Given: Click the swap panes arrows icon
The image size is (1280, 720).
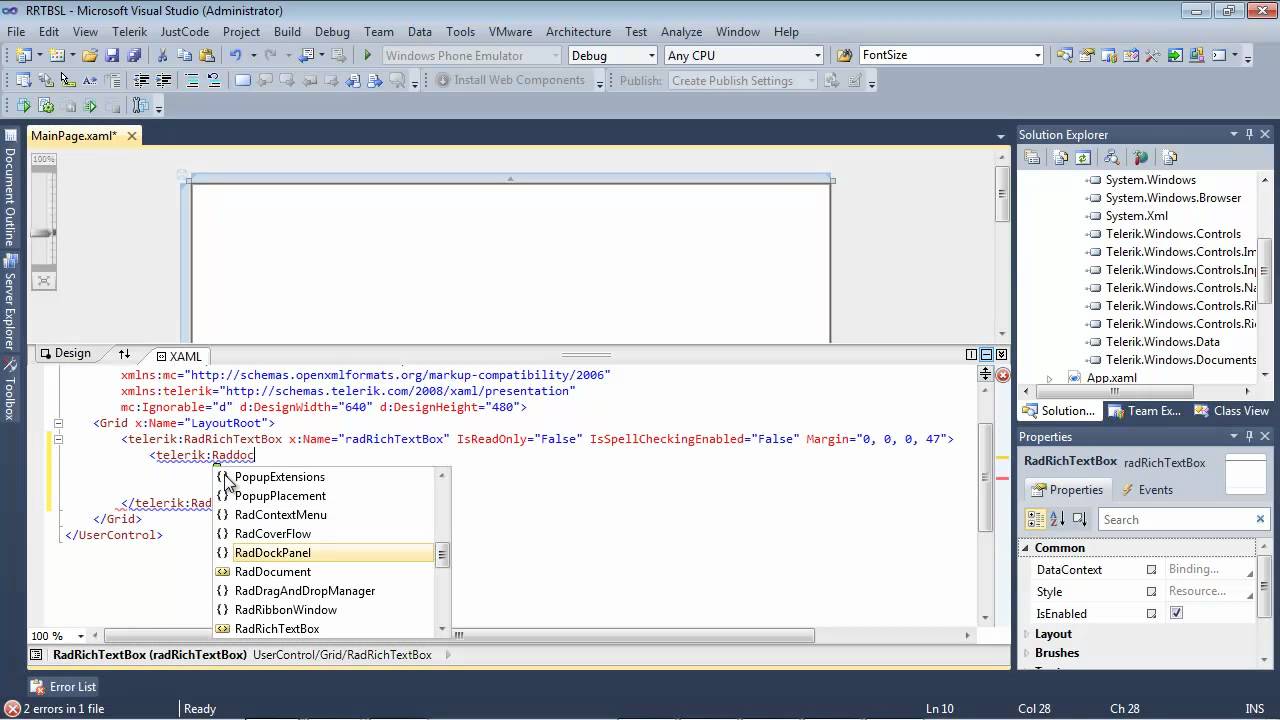Looking at the screenshot, I should click(x=124, y=354).
